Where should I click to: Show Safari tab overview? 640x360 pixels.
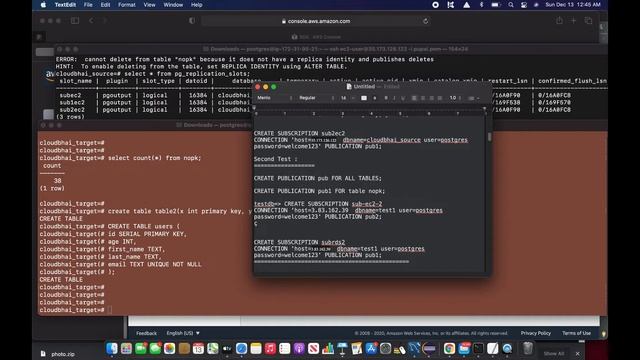coord(588,20)
